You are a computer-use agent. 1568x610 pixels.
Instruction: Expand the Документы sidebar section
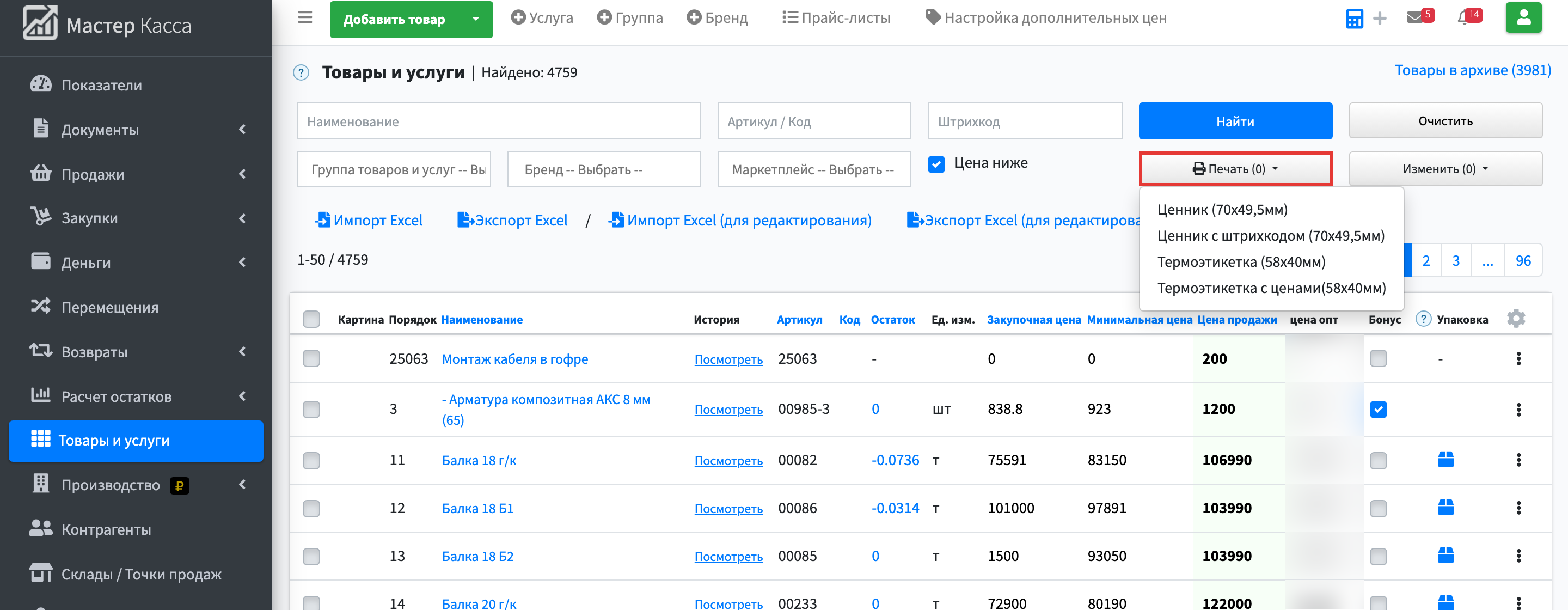coord(136,130)
